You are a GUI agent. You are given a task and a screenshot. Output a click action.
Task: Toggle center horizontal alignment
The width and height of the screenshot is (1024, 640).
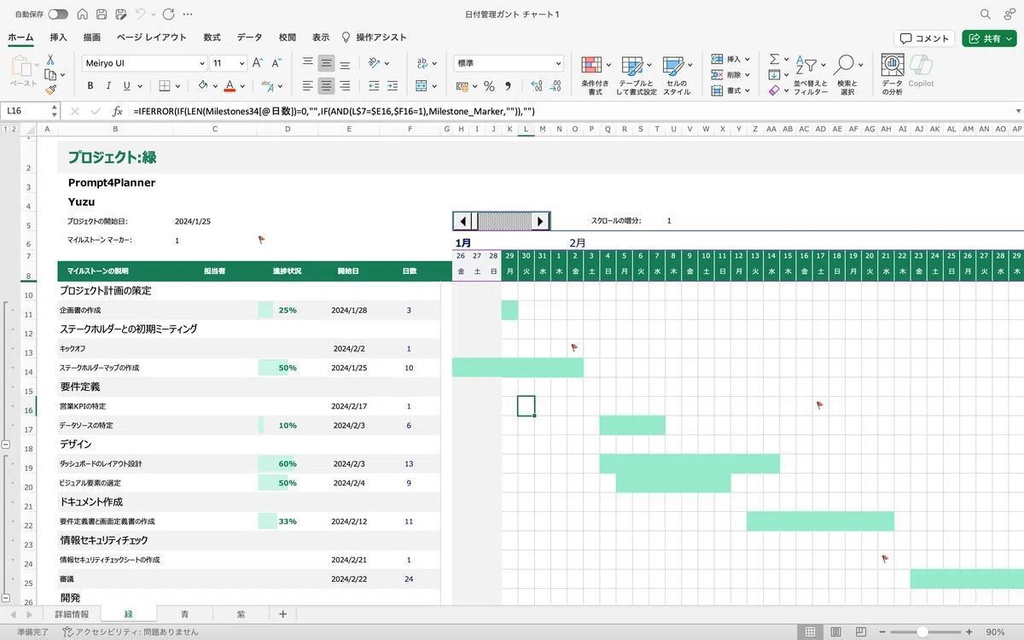click(x=326, y=86)
